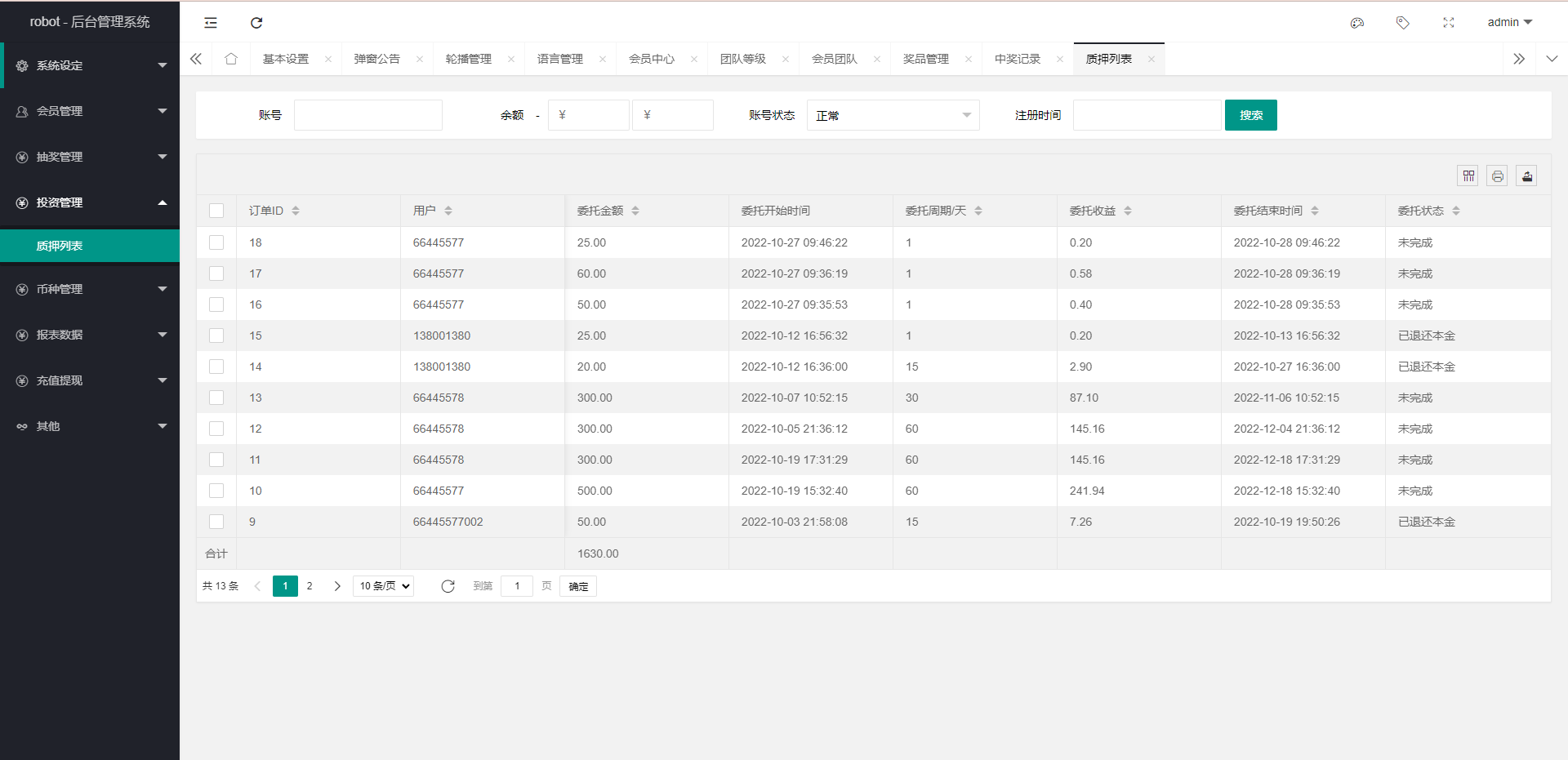Export table data via the export icon
The image size is (1568, 760).
point(1526,176)
